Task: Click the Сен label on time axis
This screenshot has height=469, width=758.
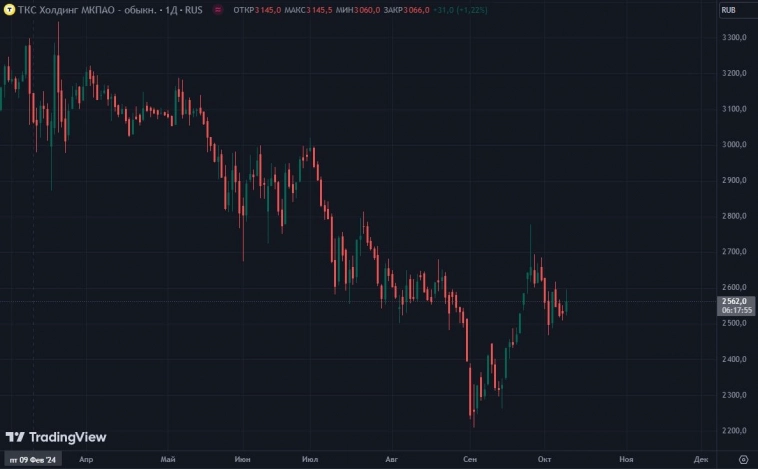Action: [470, 459]
